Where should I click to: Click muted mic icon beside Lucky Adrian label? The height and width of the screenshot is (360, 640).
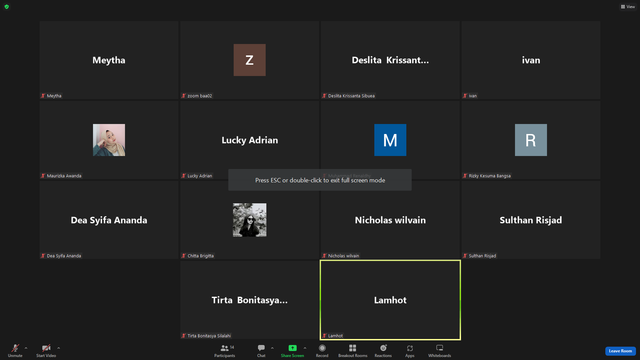[x=184, y=176]
